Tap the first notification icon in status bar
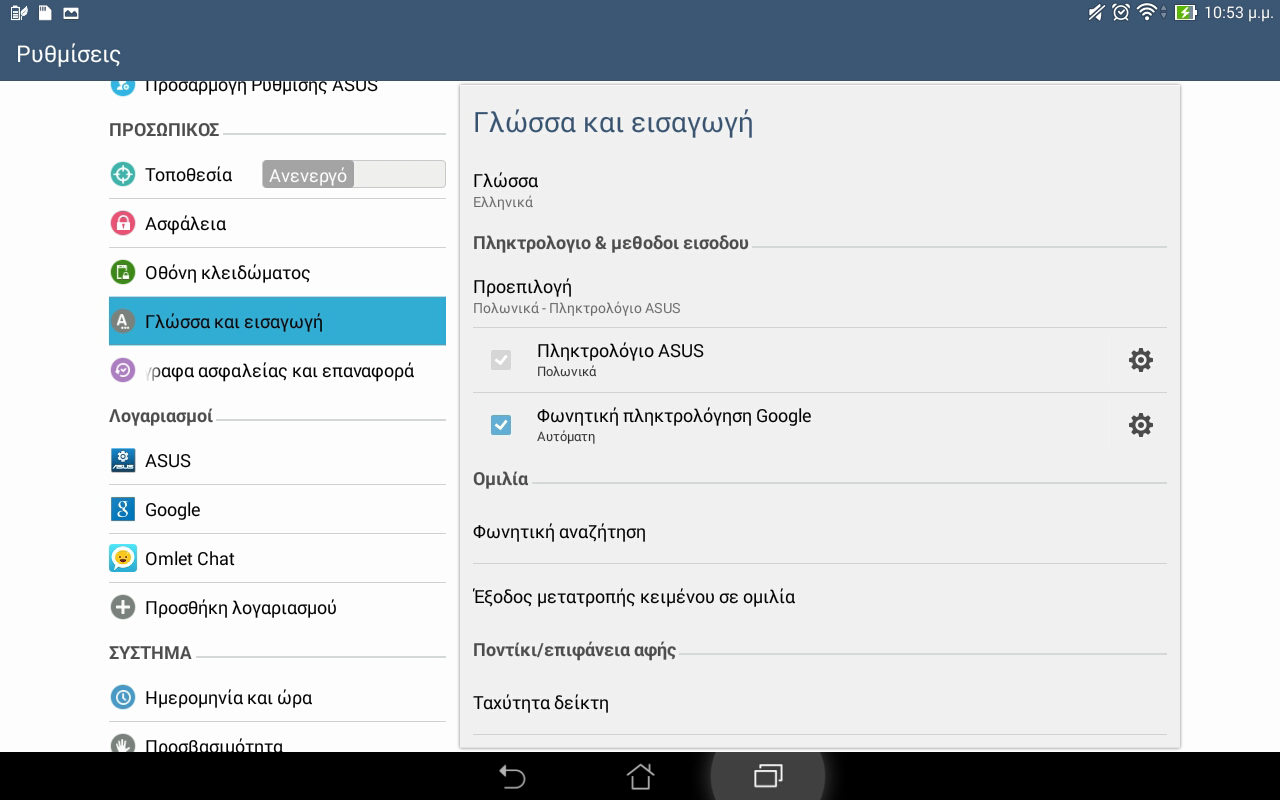The image size is (1280, 800). click(19, 13)
